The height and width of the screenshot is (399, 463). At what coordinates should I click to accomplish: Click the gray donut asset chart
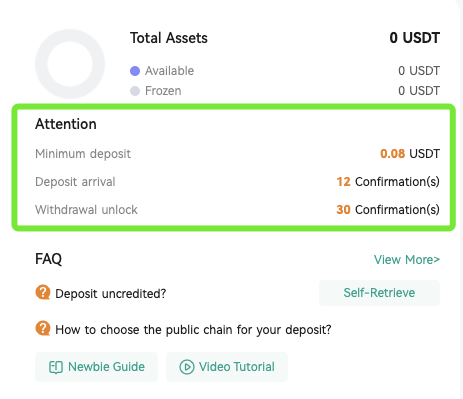pos(70,64)
